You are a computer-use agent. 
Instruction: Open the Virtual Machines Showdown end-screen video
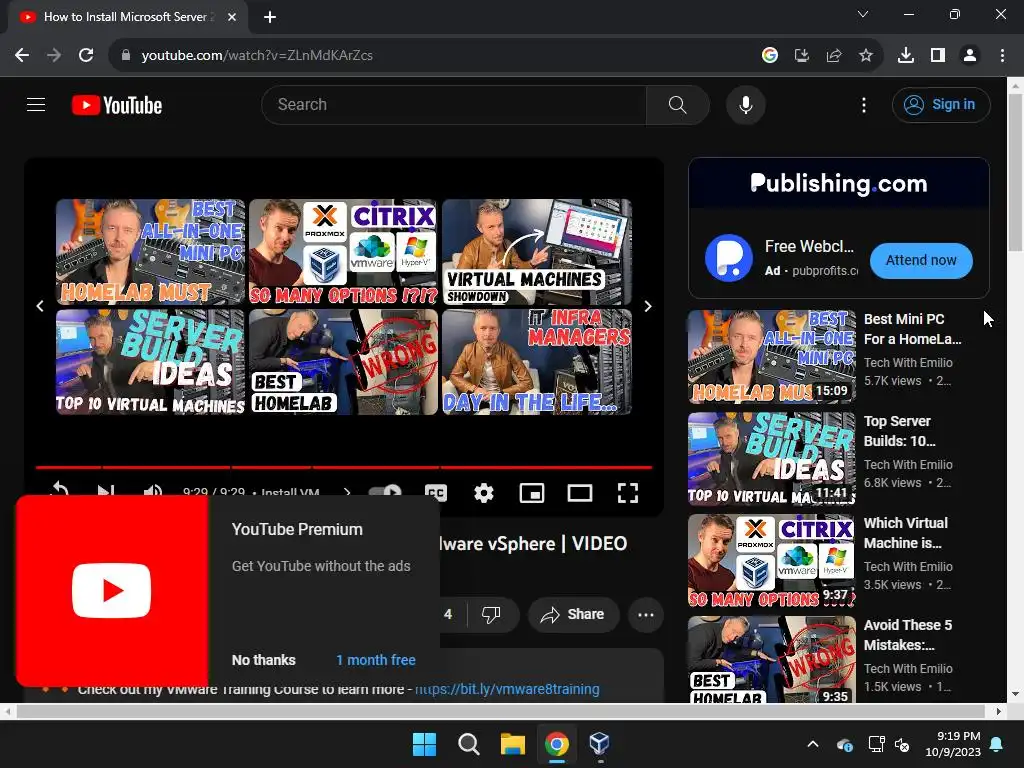[537, 251]
